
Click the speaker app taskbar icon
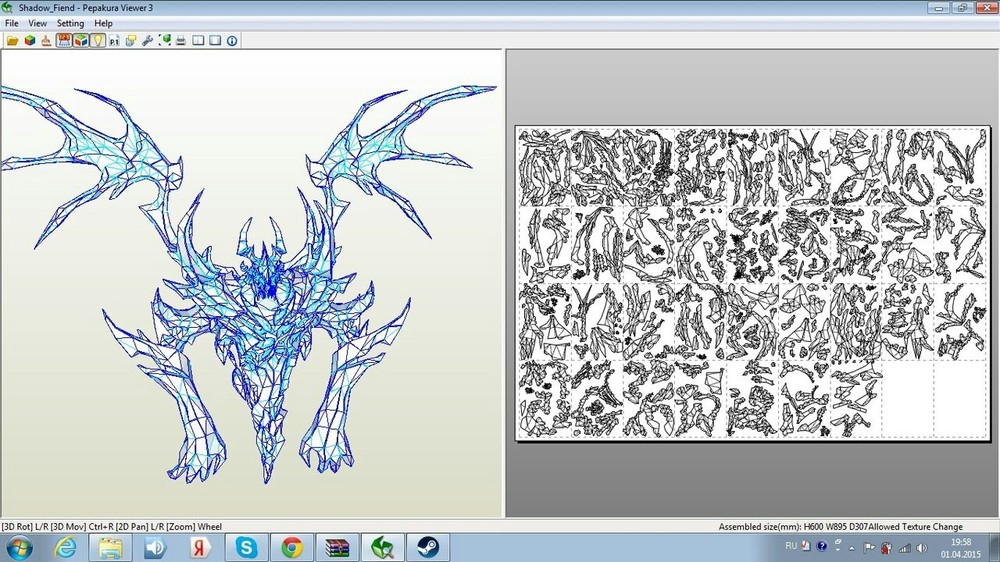point(155,547)
